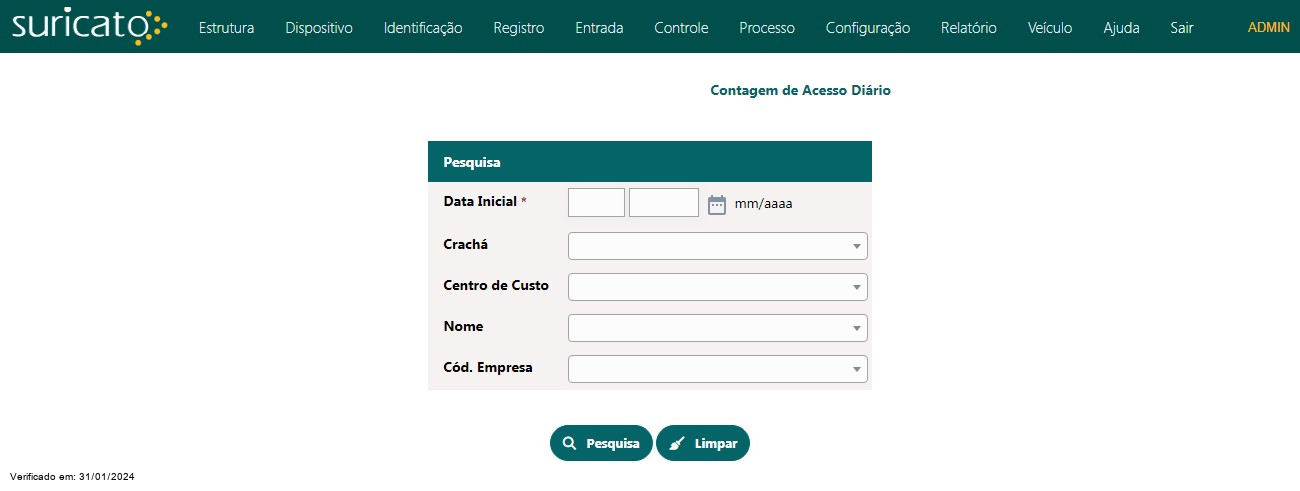Click the month input field of Data Inicial
Screen dimensions: 1300x491
596,203
